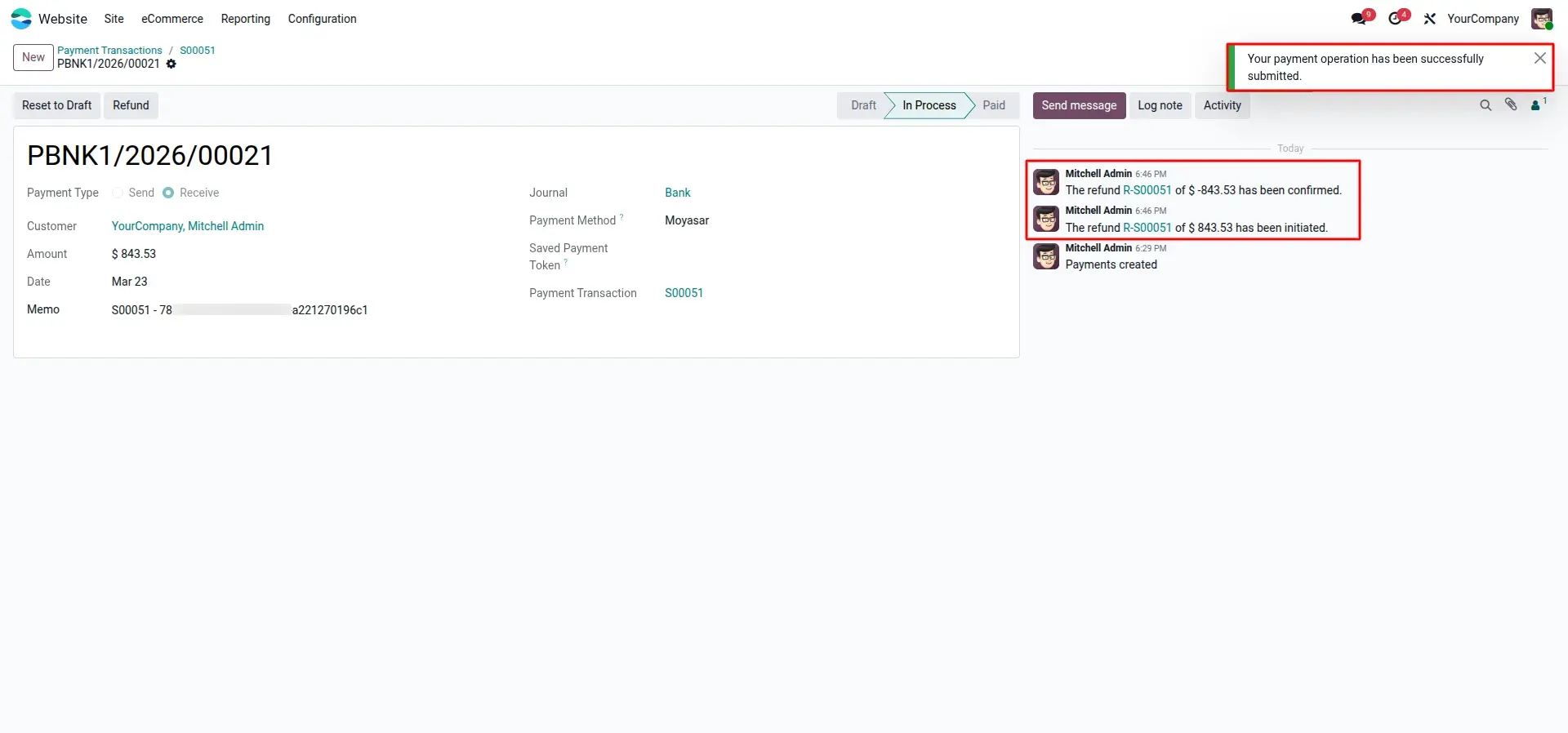Click the Moyasar payment method value

(687, 220)
